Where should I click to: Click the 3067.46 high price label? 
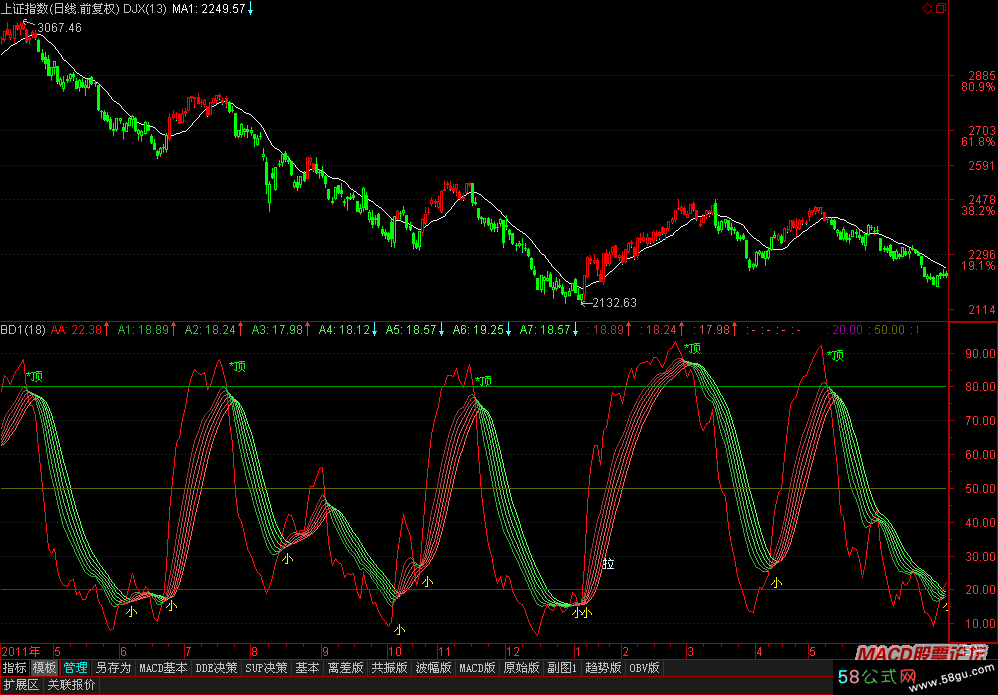pyautogui.click(x=59, y=28)
